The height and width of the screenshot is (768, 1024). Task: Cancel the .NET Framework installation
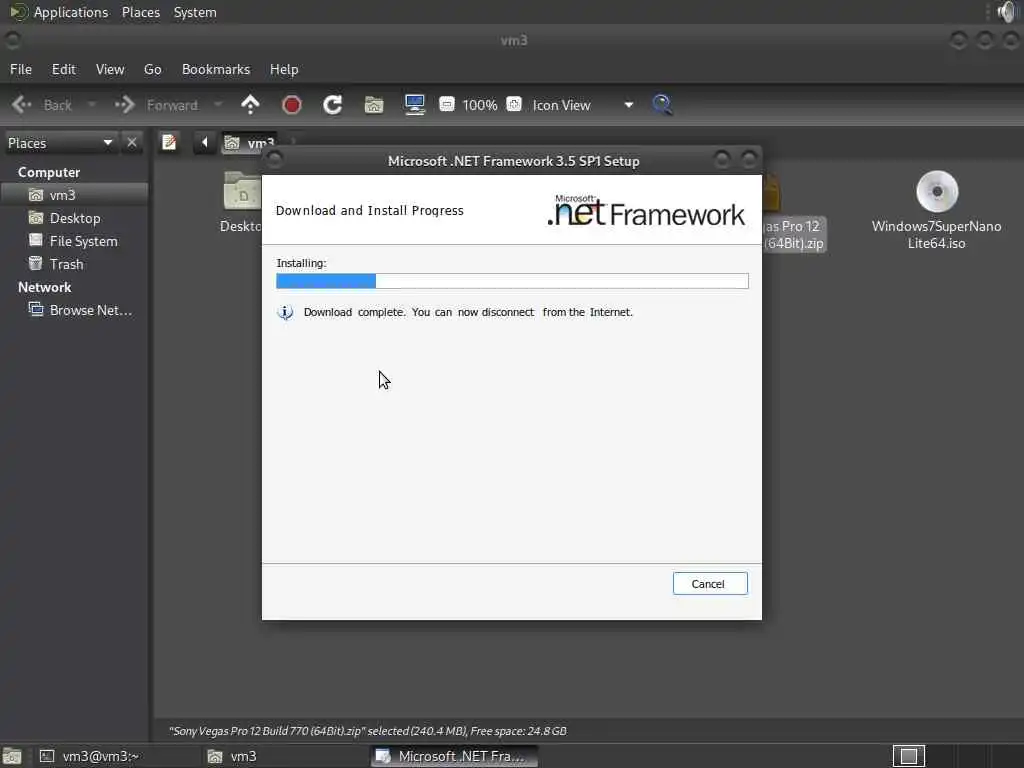point(710,584)
